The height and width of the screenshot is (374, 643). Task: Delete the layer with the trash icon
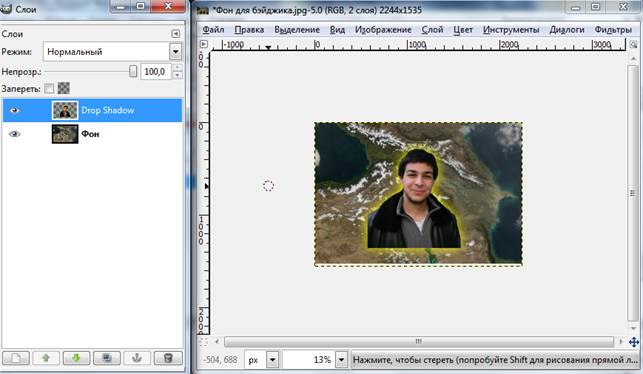coord(168,358)
